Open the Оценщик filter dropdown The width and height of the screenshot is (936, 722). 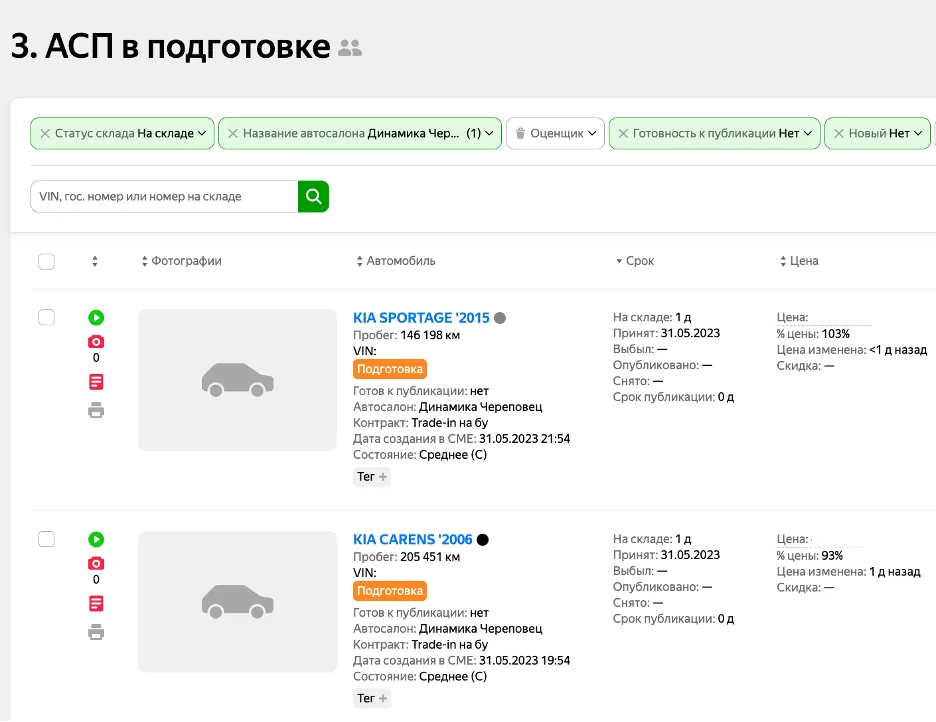[x=555, y=133]
